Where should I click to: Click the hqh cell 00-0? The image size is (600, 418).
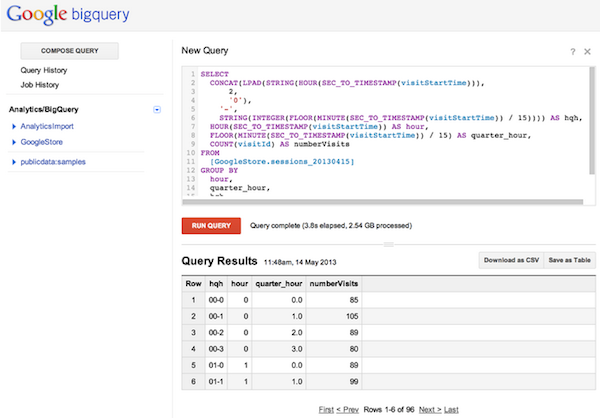click(216, 300)
